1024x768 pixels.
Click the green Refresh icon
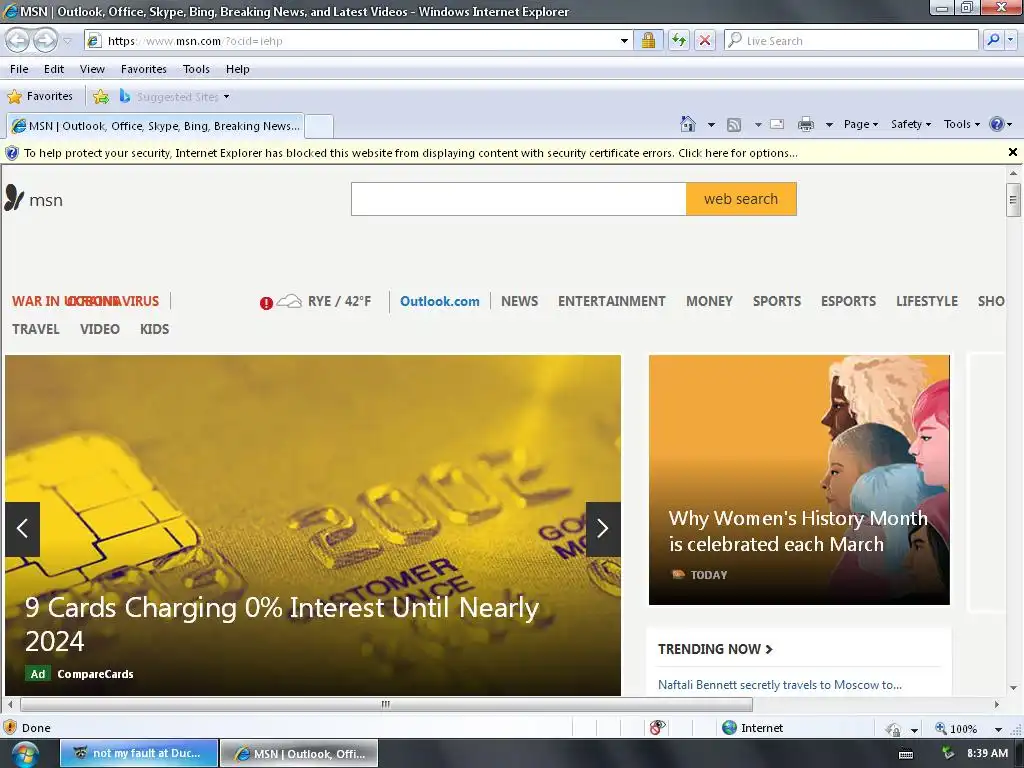coord(679,40)
